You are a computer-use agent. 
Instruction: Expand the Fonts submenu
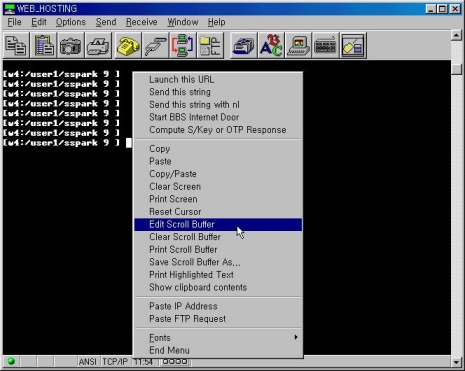click(218, 338)
